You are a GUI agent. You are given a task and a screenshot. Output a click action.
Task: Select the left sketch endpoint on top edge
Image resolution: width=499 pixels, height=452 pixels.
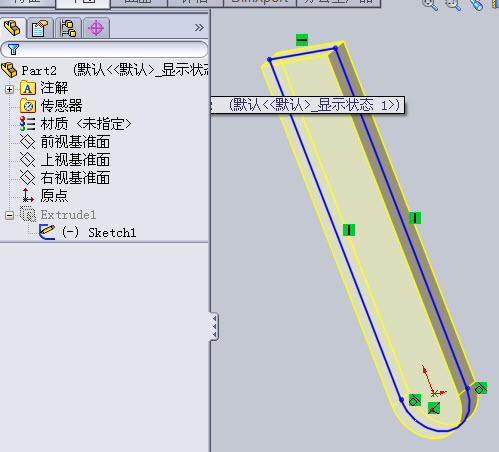click(x=269, y=60)
